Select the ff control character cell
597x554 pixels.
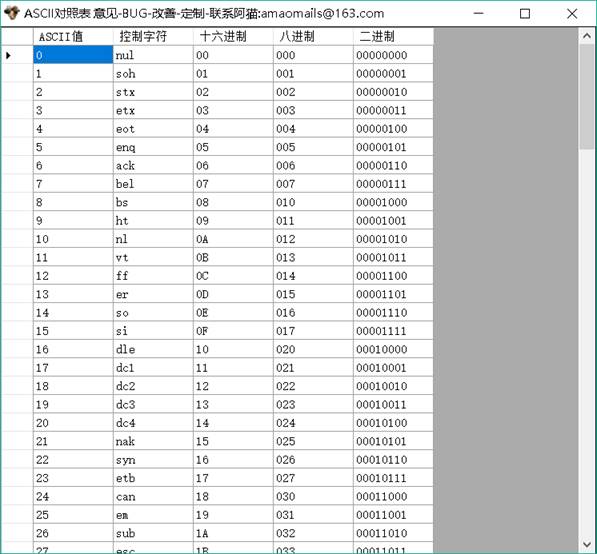[x=153, y=275]
